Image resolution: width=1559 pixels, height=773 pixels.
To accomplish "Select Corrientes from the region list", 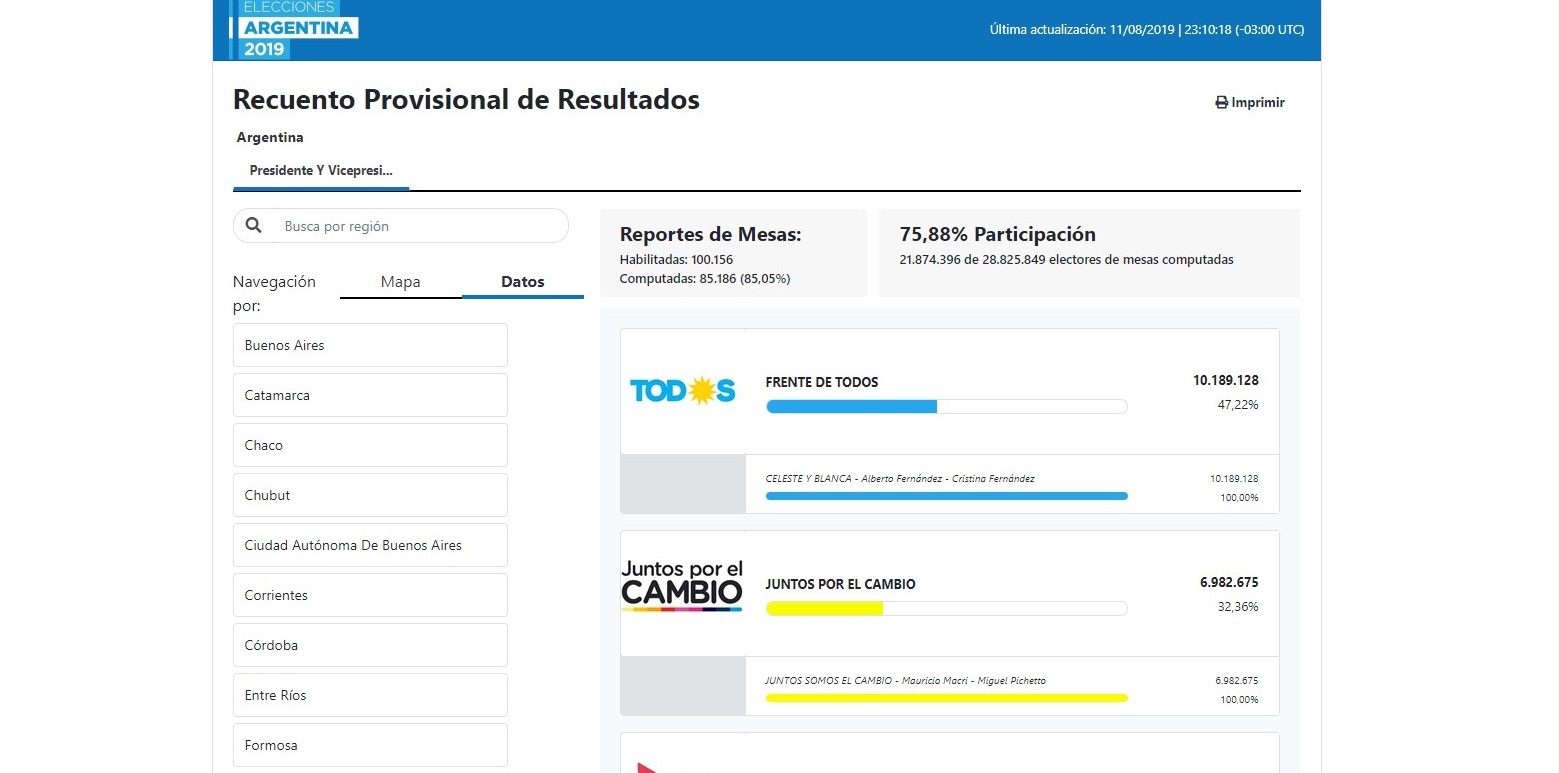I will point(370,595).
